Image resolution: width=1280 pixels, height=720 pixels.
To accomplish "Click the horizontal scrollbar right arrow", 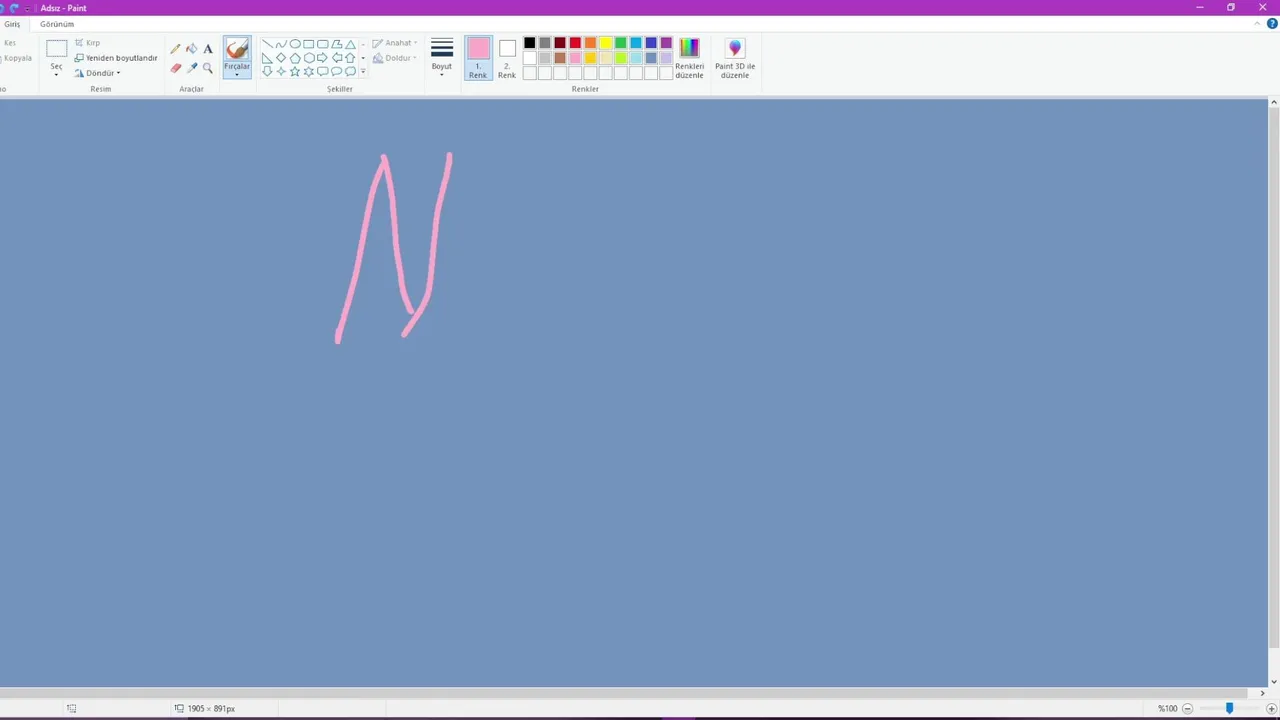I will [x=1262, y=693].
